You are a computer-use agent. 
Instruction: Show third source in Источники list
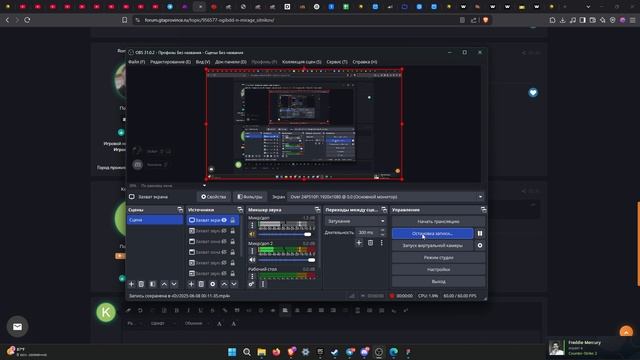(224, 241)
